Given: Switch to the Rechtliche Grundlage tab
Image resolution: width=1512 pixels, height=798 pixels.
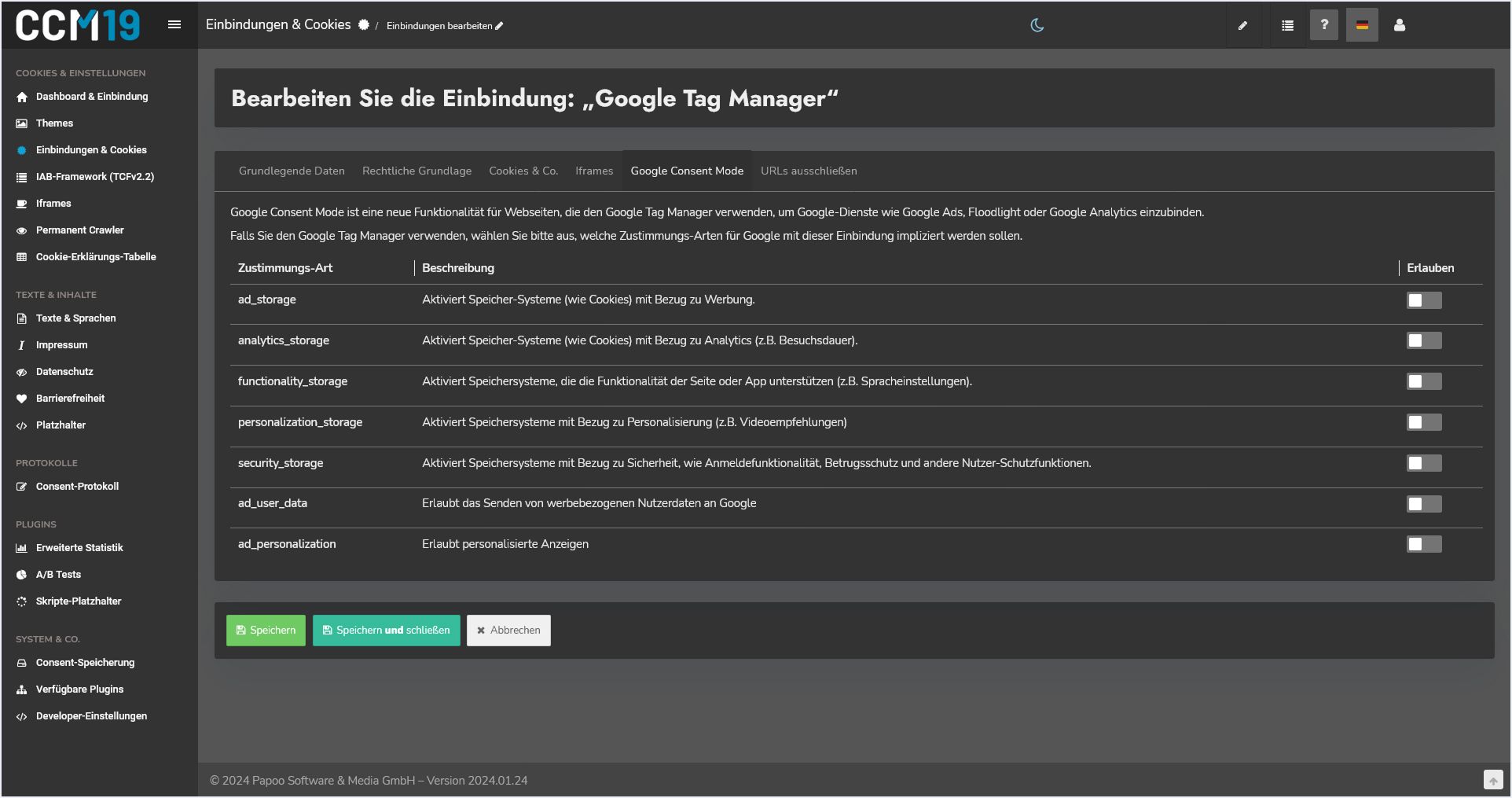Looking at the screenshot, I should coord(417,171).
